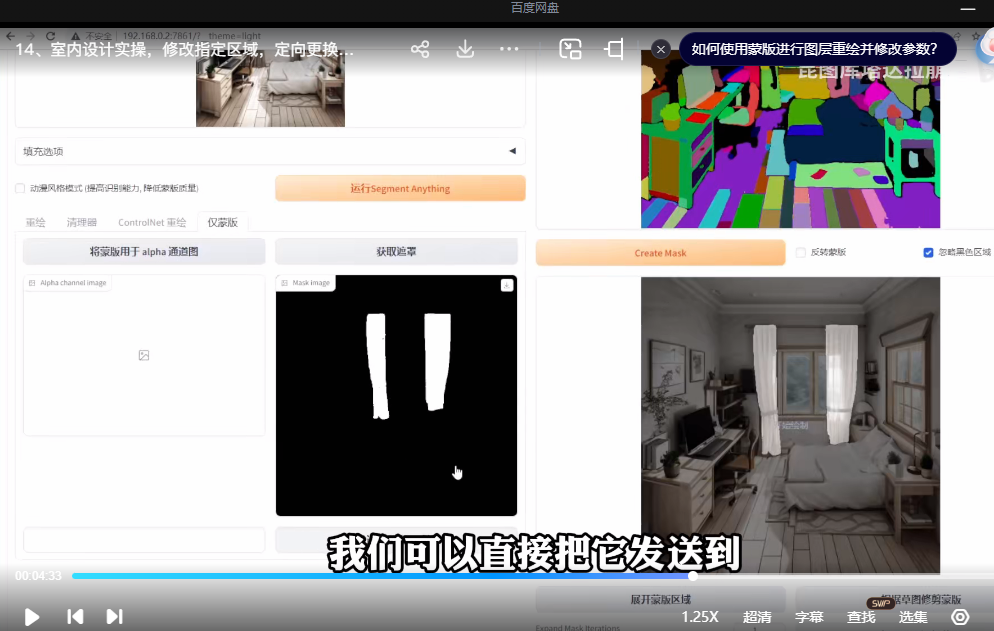Change video quality from 超清
This screenshot has width=994, height=631.
757,616
